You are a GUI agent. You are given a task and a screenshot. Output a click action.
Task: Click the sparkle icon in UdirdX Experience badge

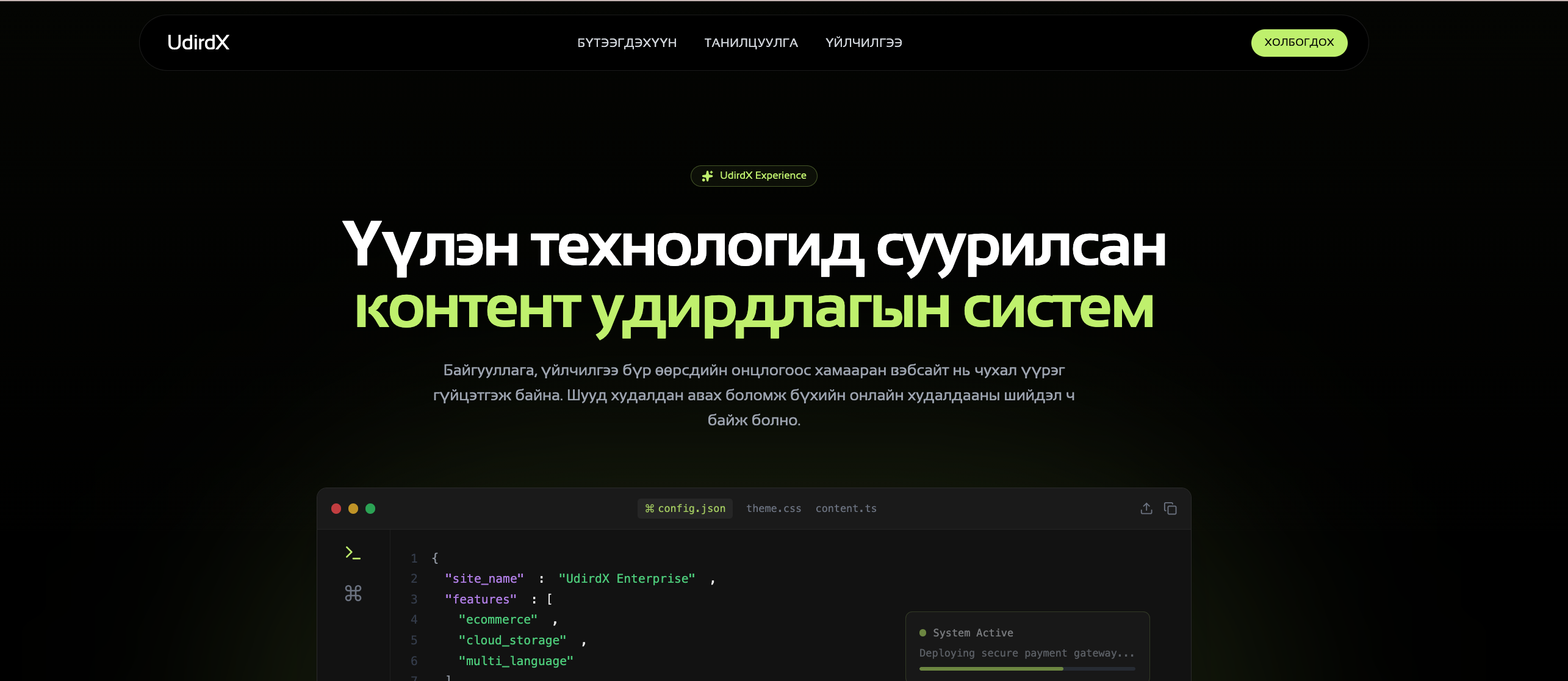coord(707,176)
